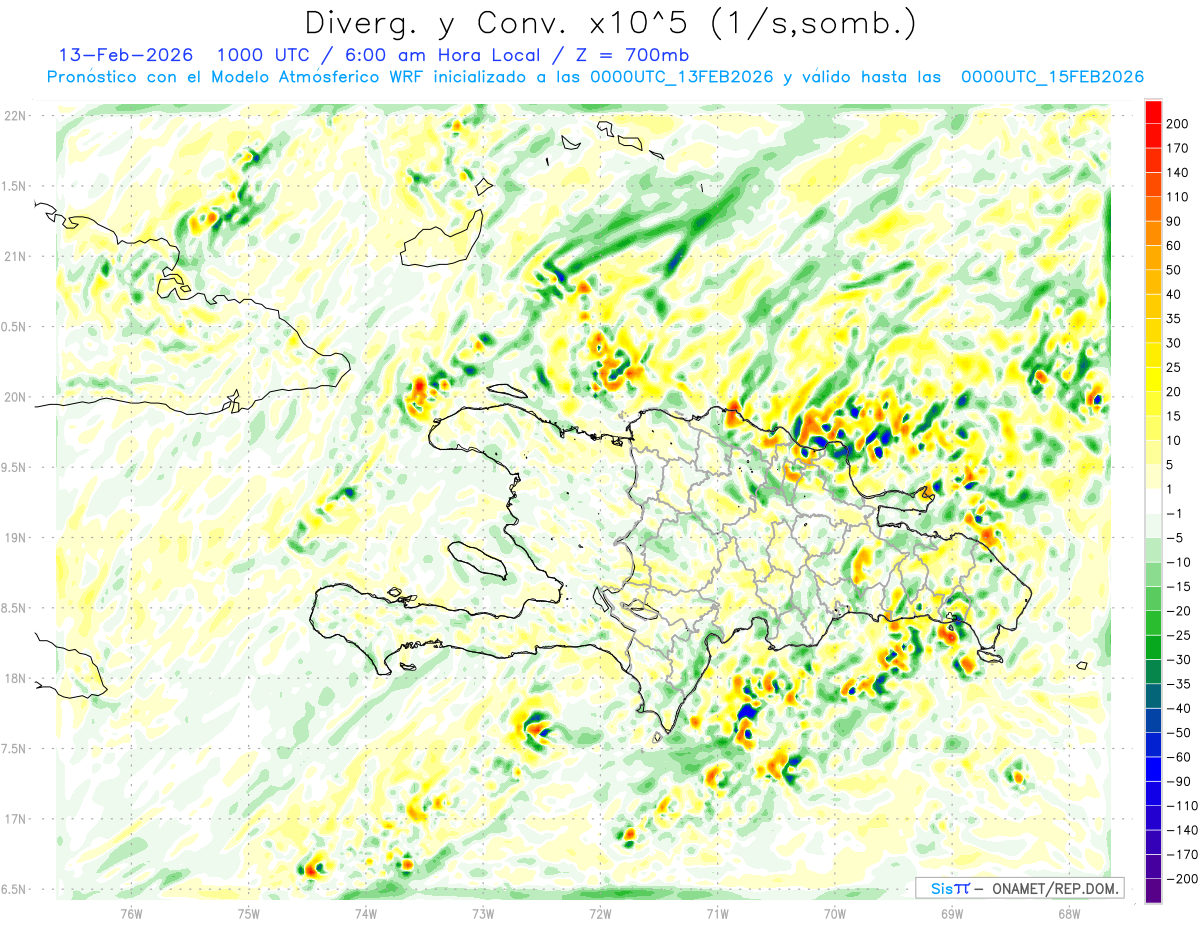Click the "71W" longitude label
Screen dimensions: 1200x927
pos(717,914)
